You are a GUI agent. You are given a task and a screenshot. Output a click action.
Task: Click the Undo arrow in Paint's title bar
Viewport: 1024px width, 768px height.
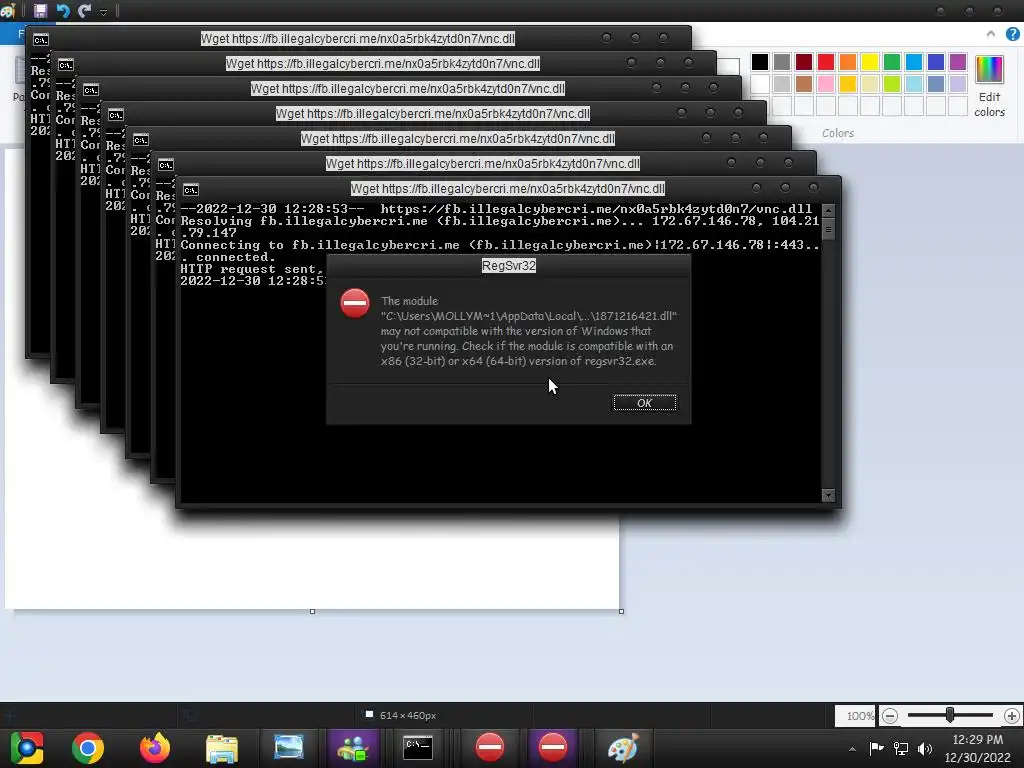click(63, 10)
